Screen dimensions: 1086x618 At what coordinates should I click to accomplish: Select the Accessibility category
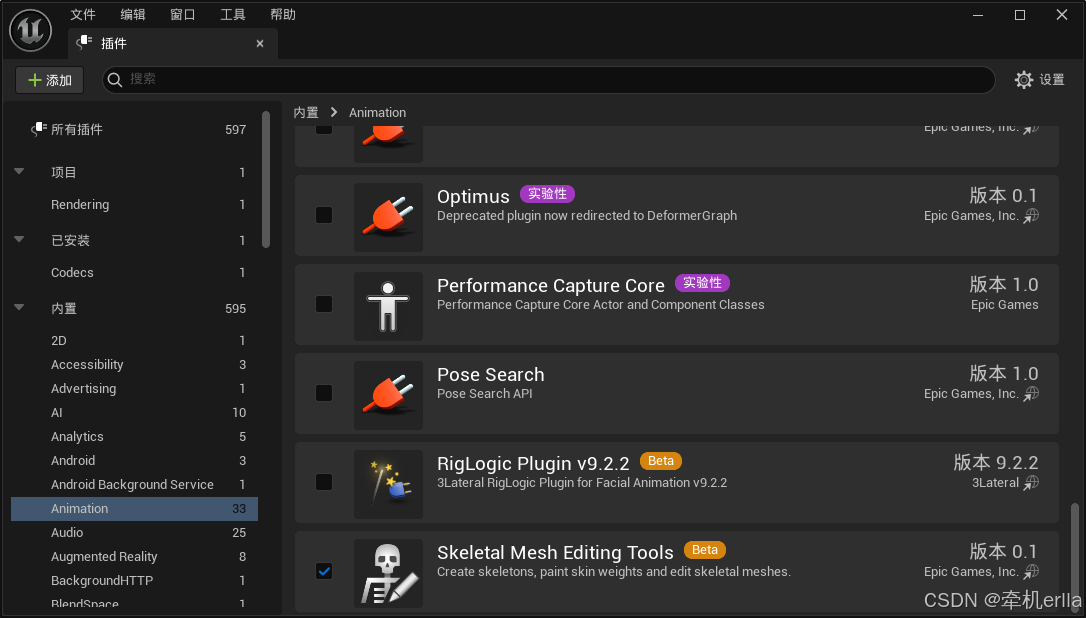tap(134, 364)
